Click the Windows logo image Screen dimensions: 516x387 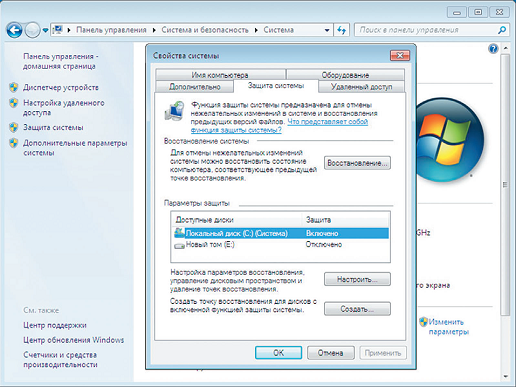pyautogui.click(x=450, y=140)
